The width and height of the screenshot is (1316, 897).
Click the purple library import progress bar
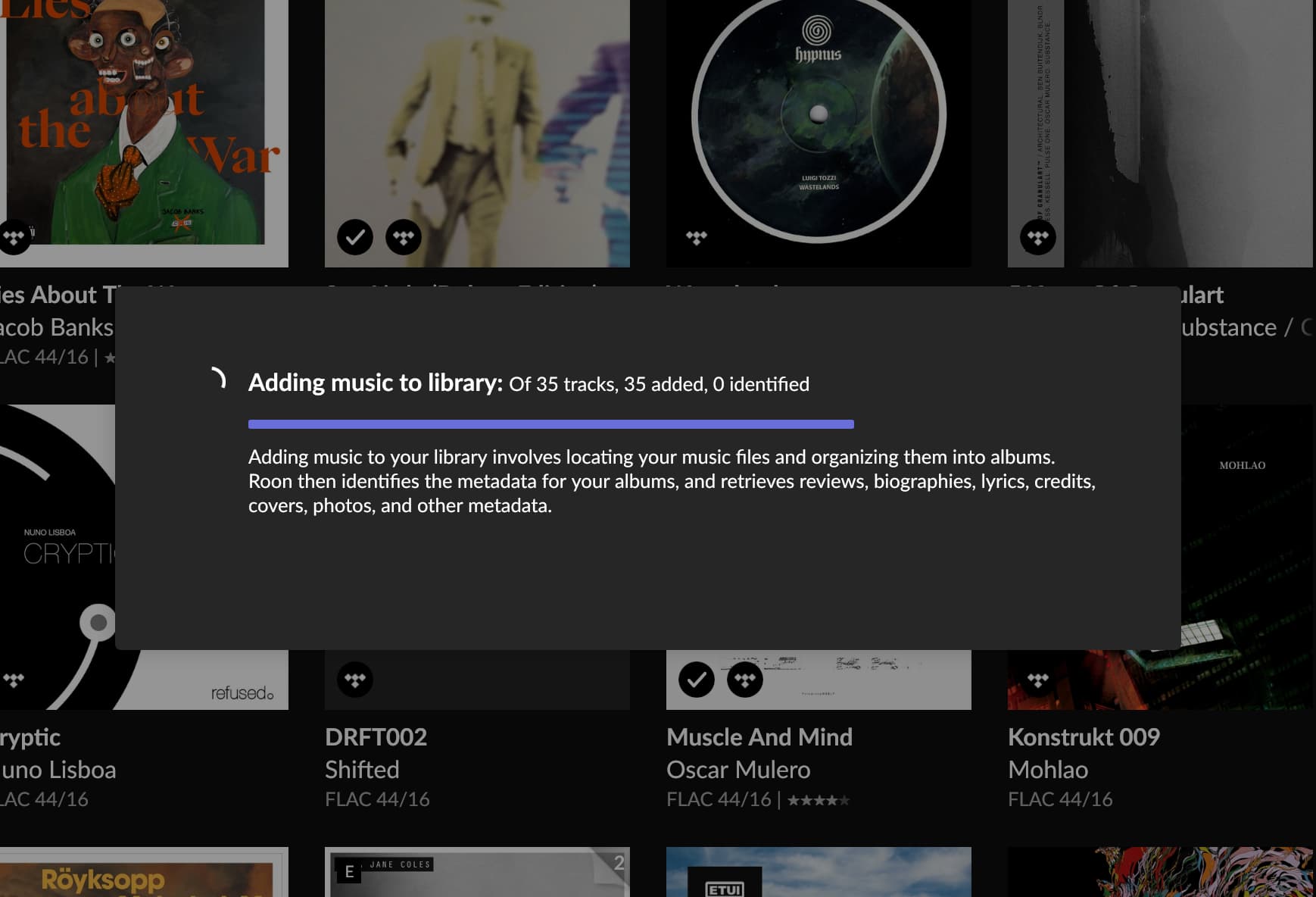pyautogui.click(x=551, y=424)
